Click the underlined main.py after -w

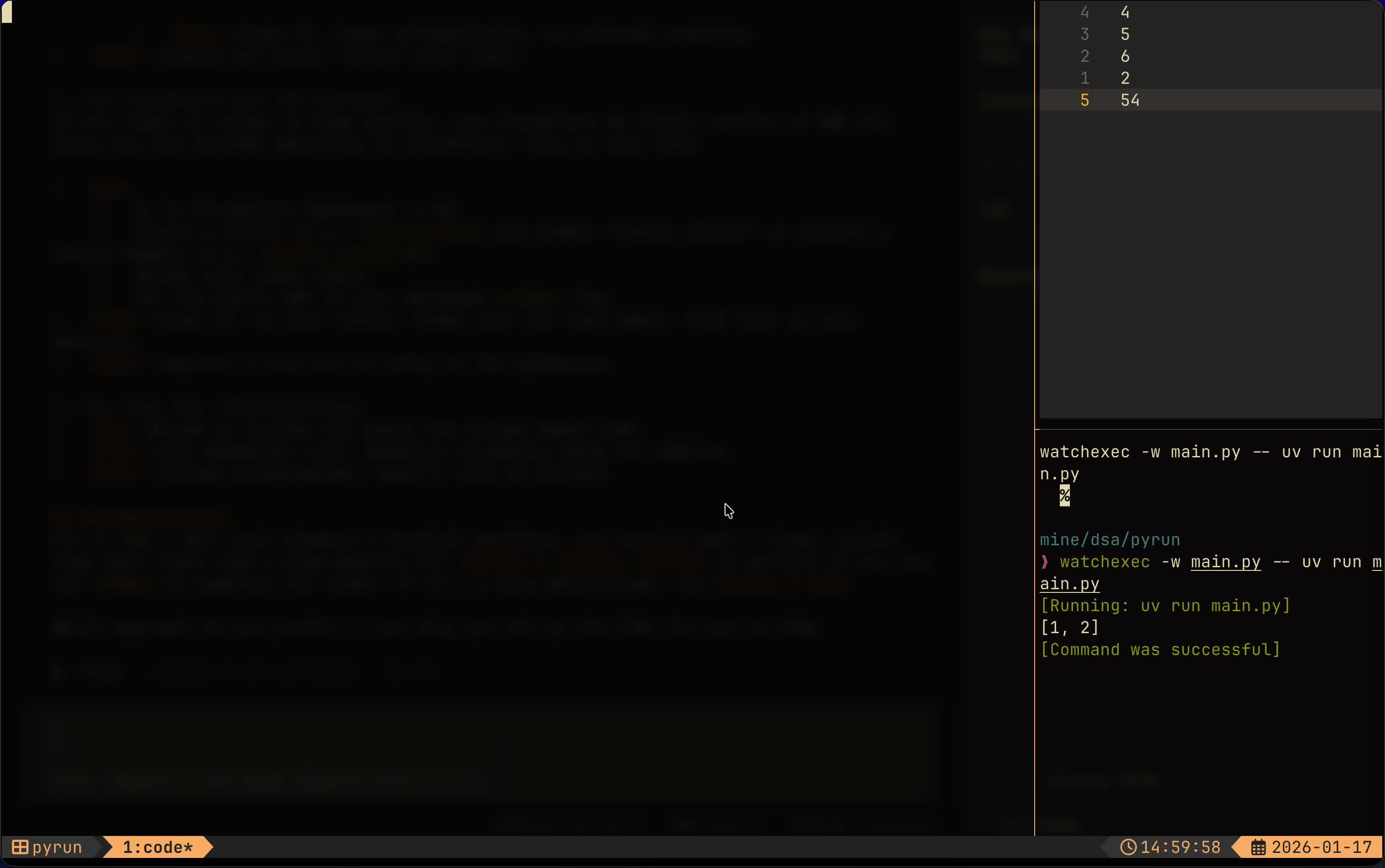[1225, 561]
